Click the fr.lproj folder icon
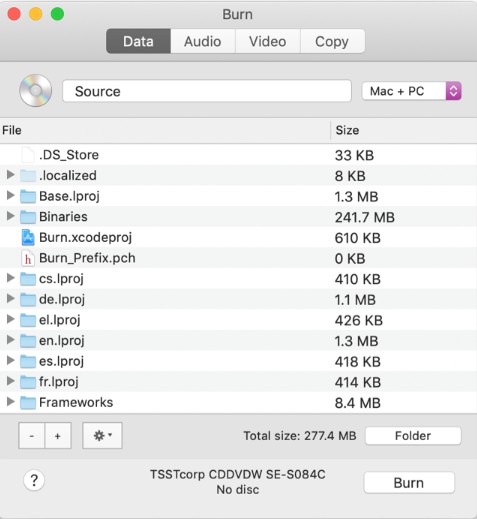 [28, 382]
